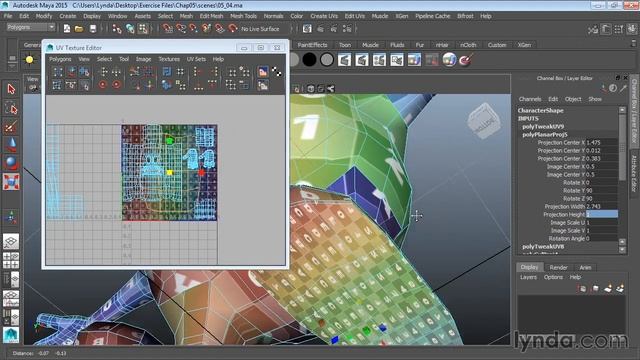Click the view cube in the viewport

click(x=484, y=120)
